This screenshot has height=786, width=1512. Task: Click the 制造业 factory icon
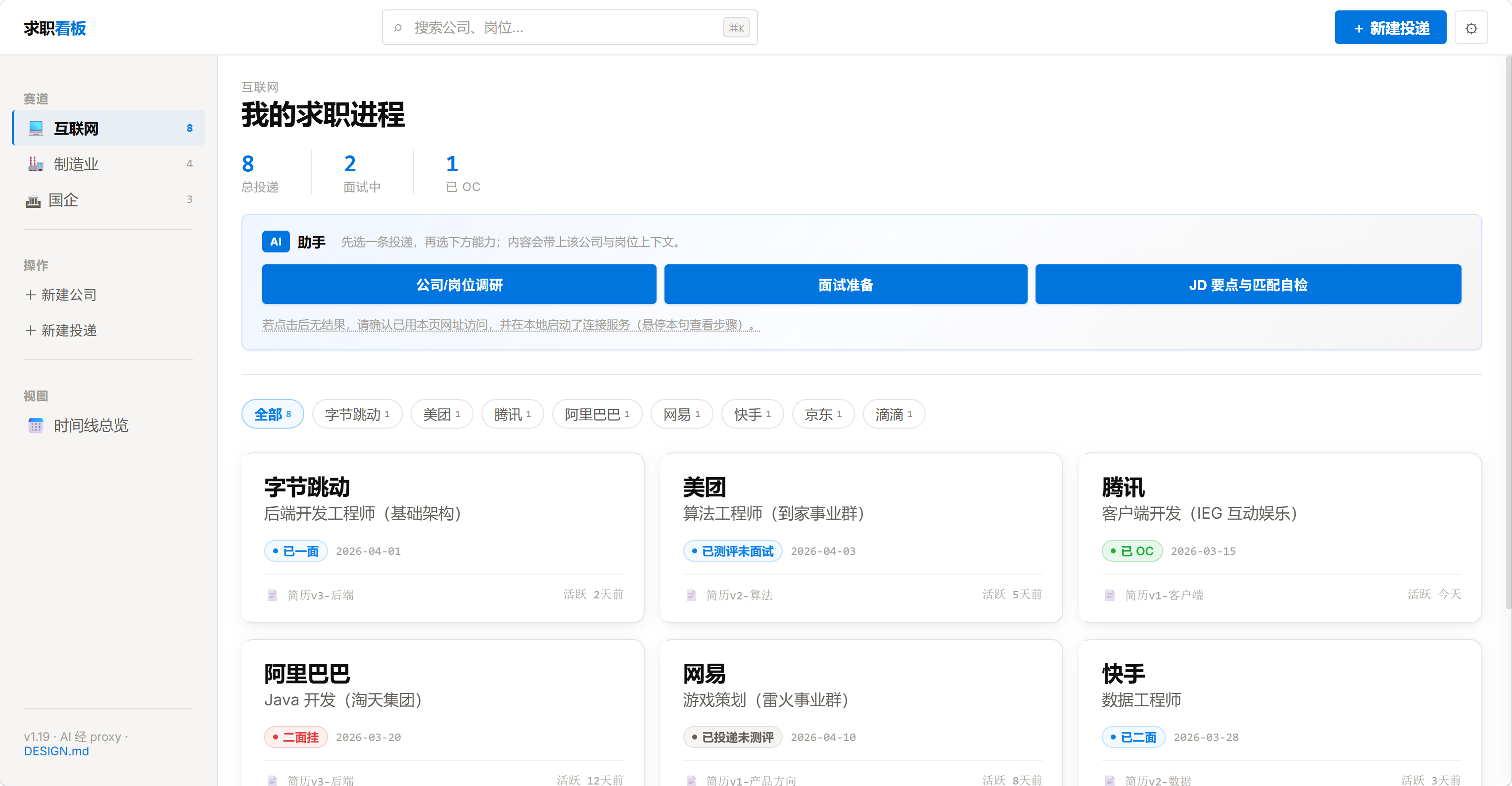(36, 164)
